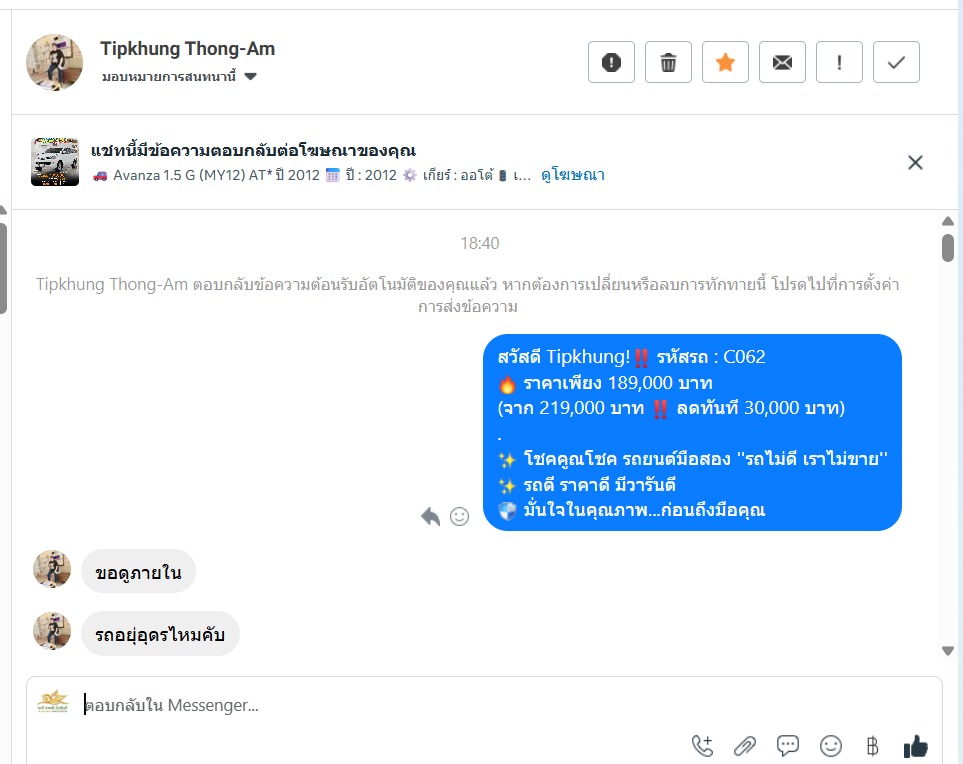The image size is (963, 764).
Task: Toggle the orange star follow-up marker
Action: (x=725, y=62)
